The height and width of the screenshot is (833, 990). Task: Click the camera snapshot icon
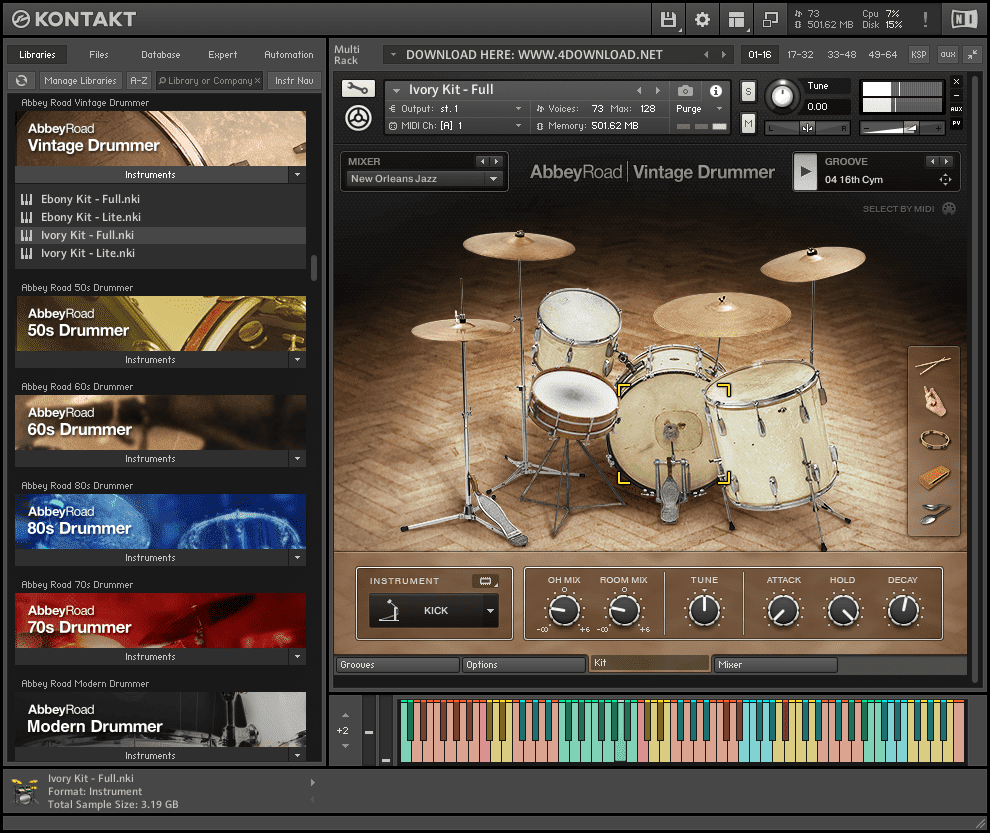685,90
